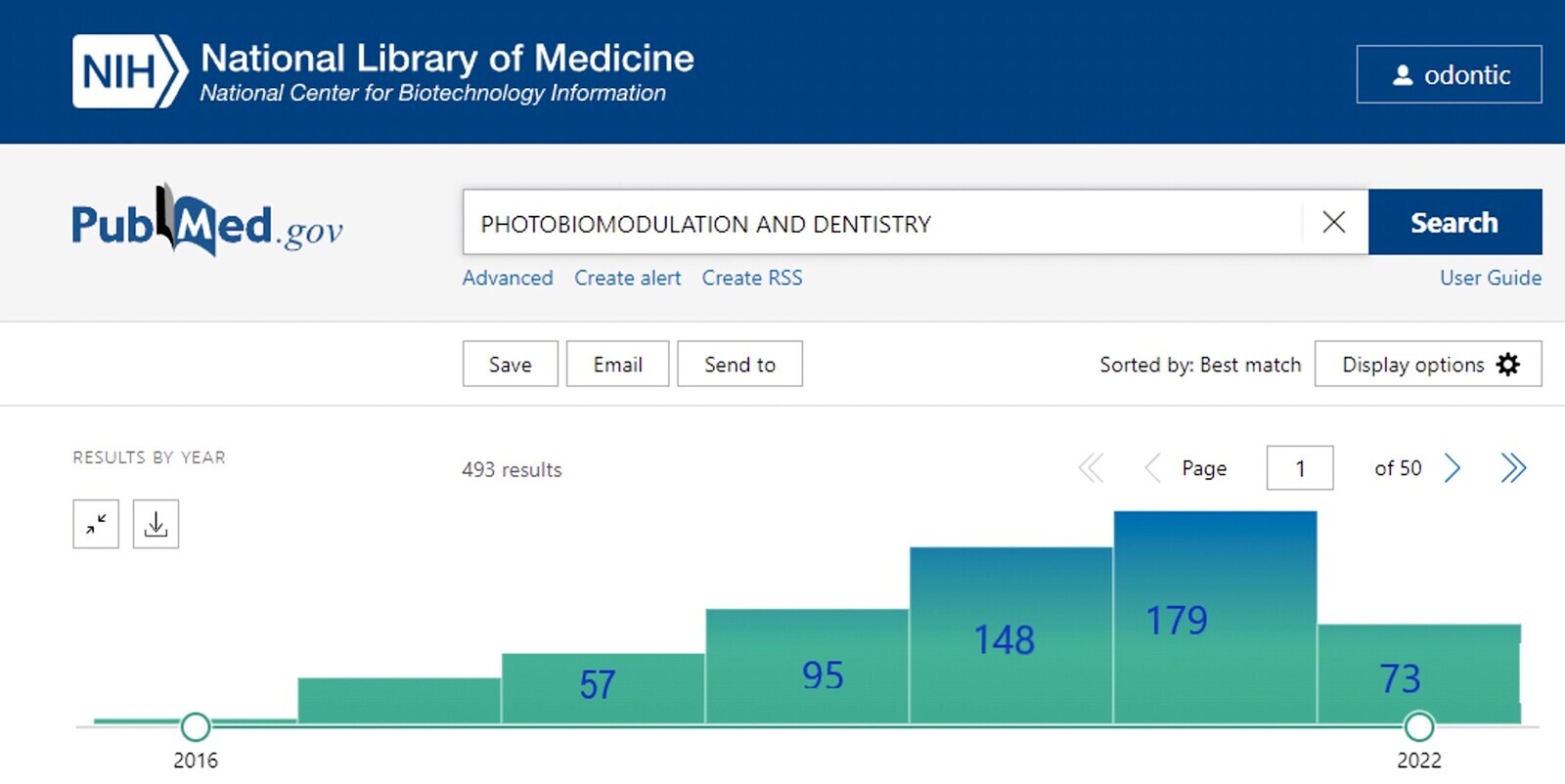The width and height of the screenshot is (1565, 784).
Task: Open the PubMed.gov home logo
Action: click(x=206, y=223)
